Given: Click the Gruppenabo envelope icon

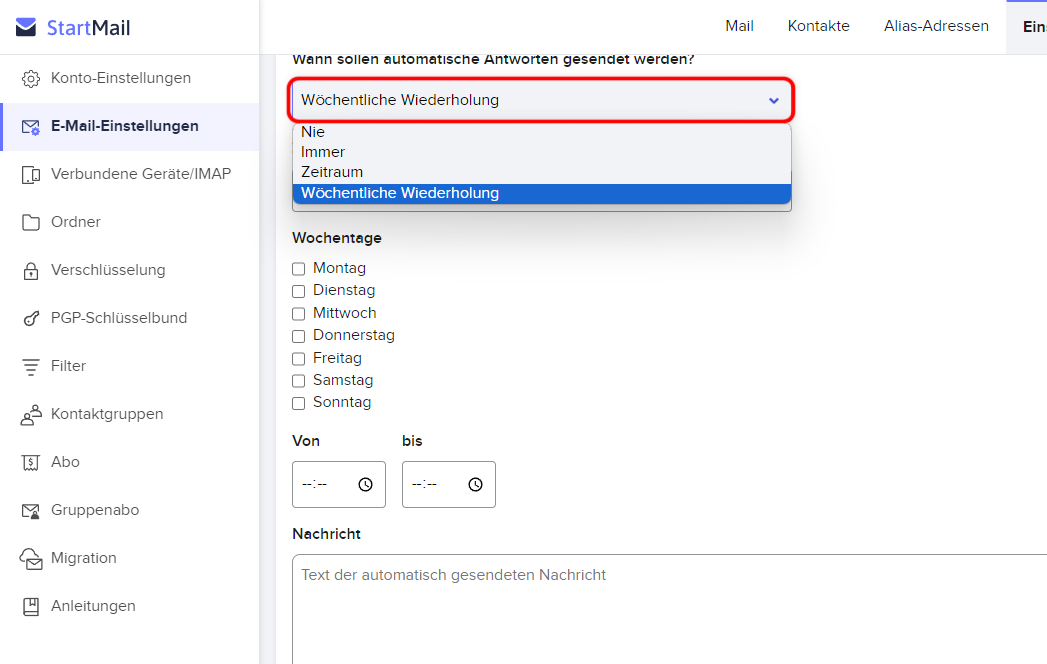Looking at the screenshot, I should tap(31, 511).
